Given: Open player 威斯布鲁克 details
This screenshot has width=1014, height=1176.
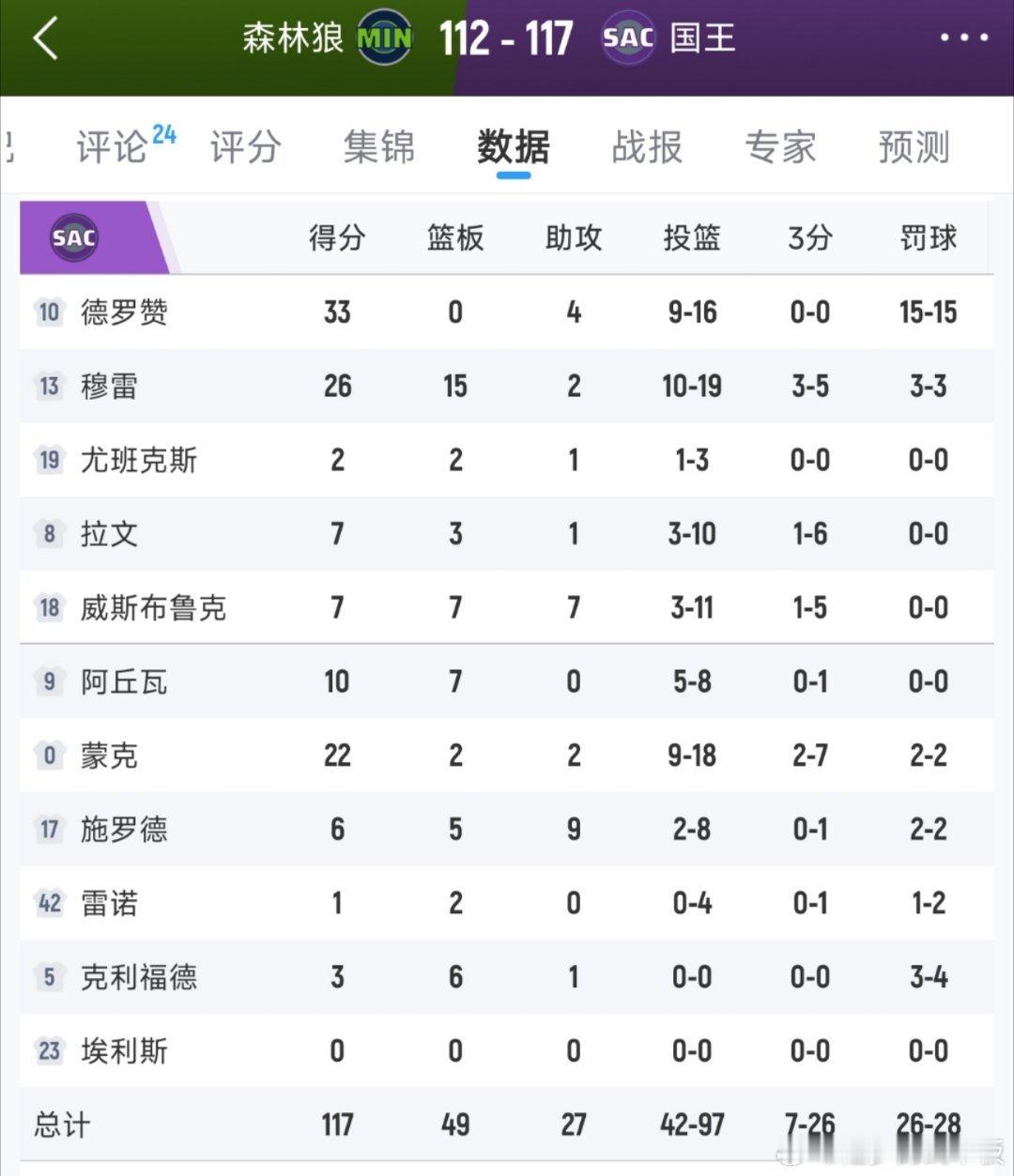Looking at the screenshot, I should 153,608.
